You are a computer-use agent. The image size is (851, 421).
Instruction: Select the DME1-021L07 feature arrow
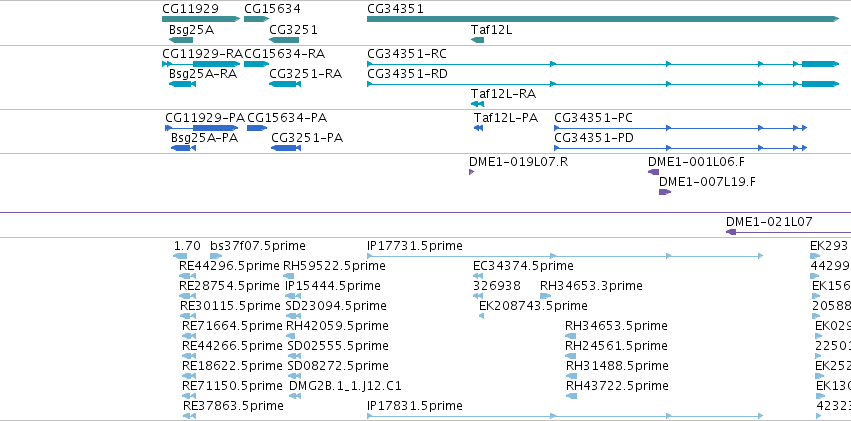point(788,232)
